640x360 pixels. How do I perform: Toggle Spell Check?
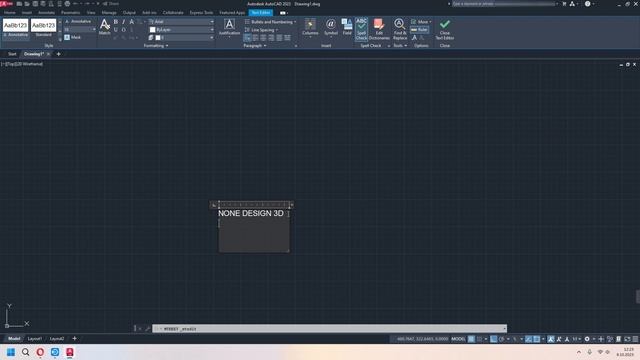pos(361,29)
